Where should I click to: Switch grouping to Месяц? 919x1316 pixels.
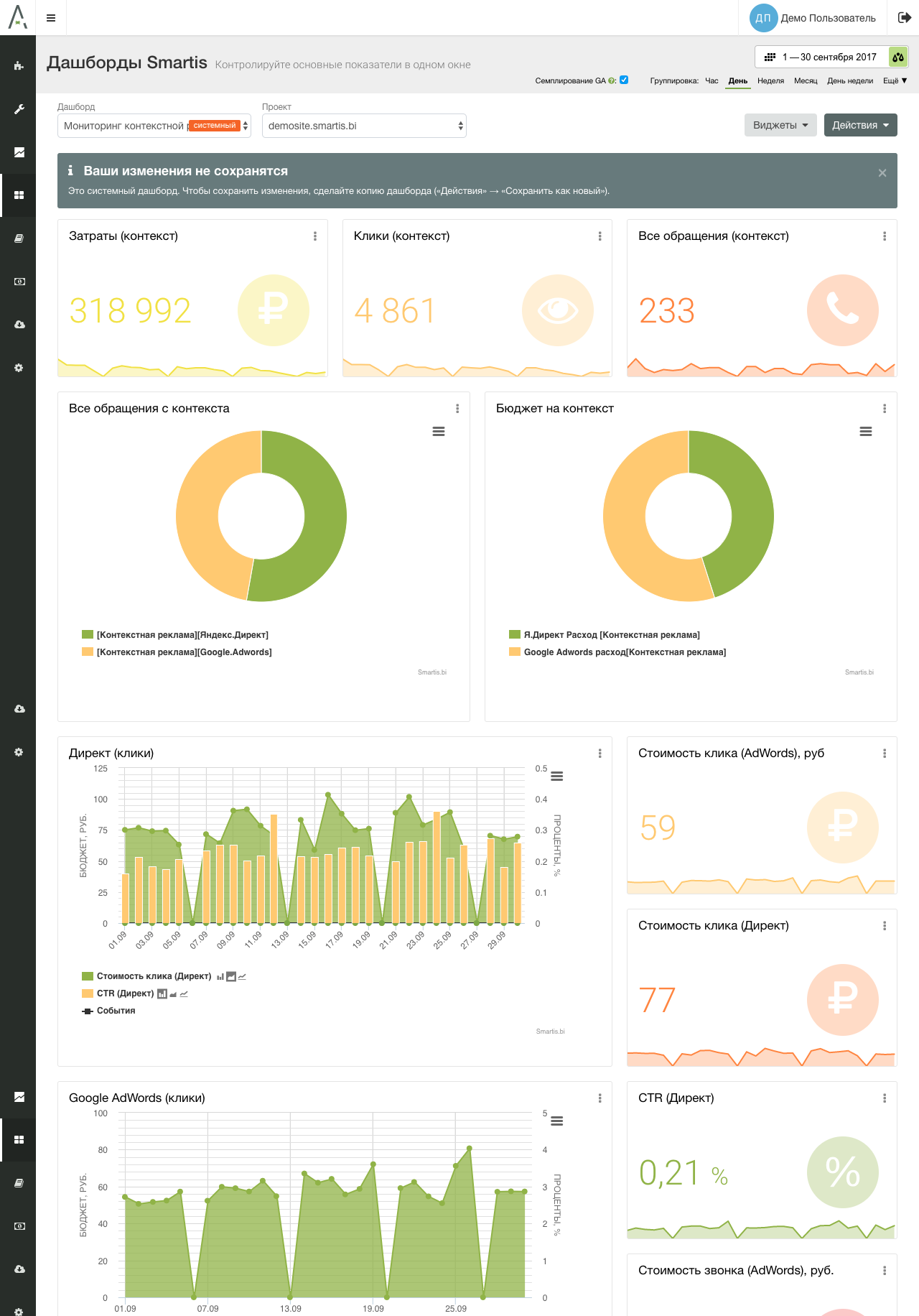pyautogui.click(x=806, y=80)
